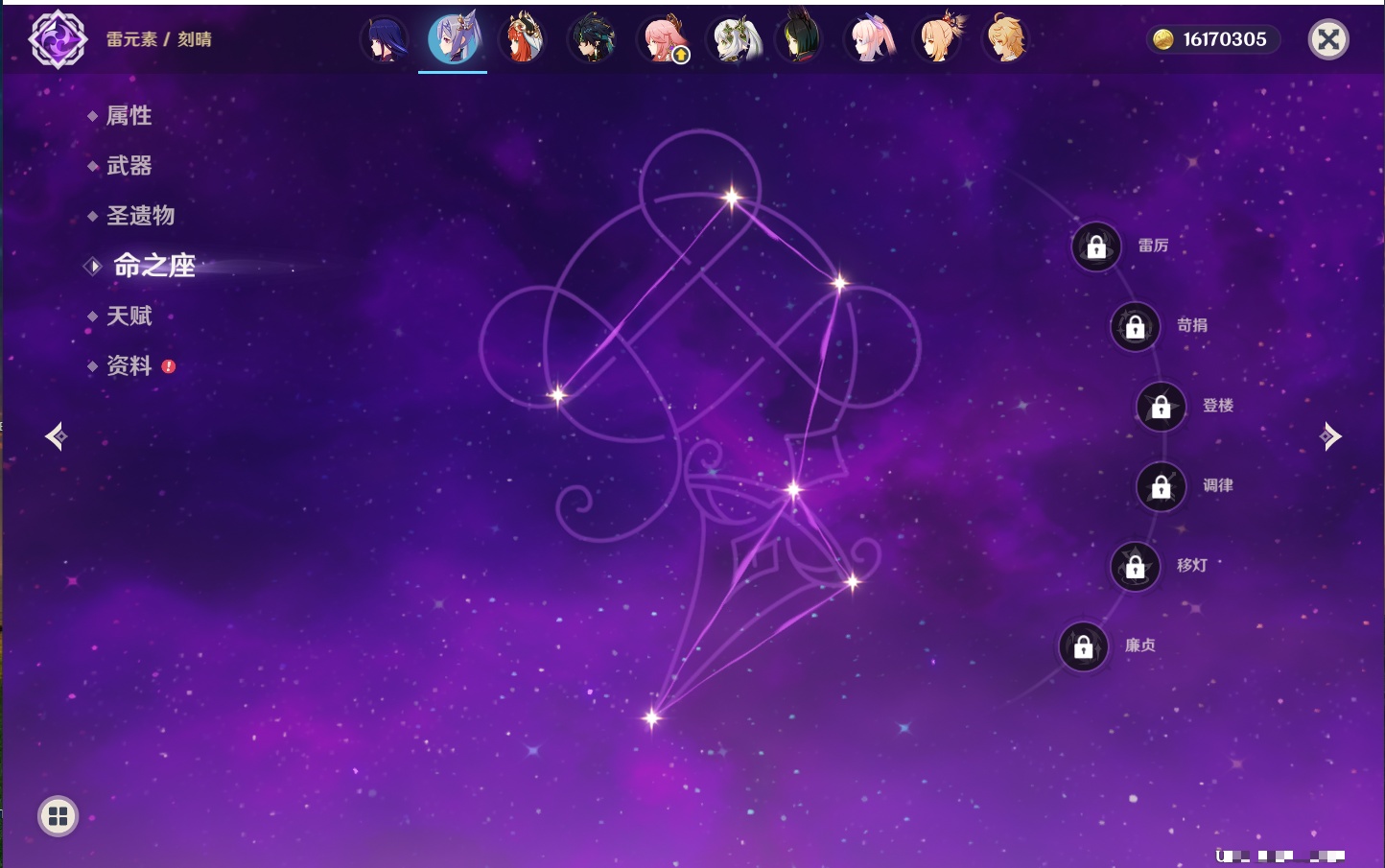The width and height of the screenshot is (1385, 868).
Task: Click the red alert badge beside 资料
Action: (x=169, y=366)
